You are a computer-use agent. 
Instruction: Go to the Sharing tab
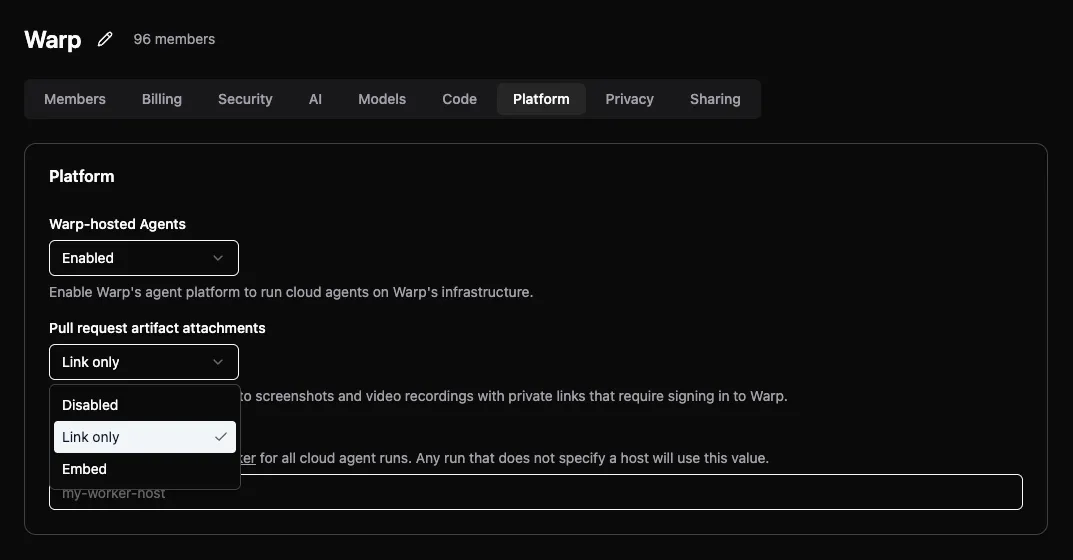pos(715,99)
